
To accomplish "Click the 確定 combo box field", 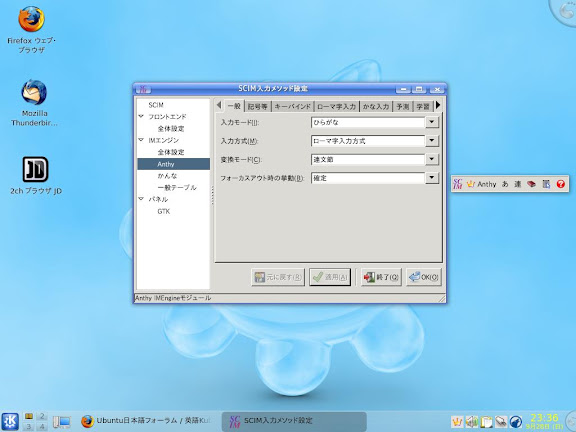I will (368, 178).
